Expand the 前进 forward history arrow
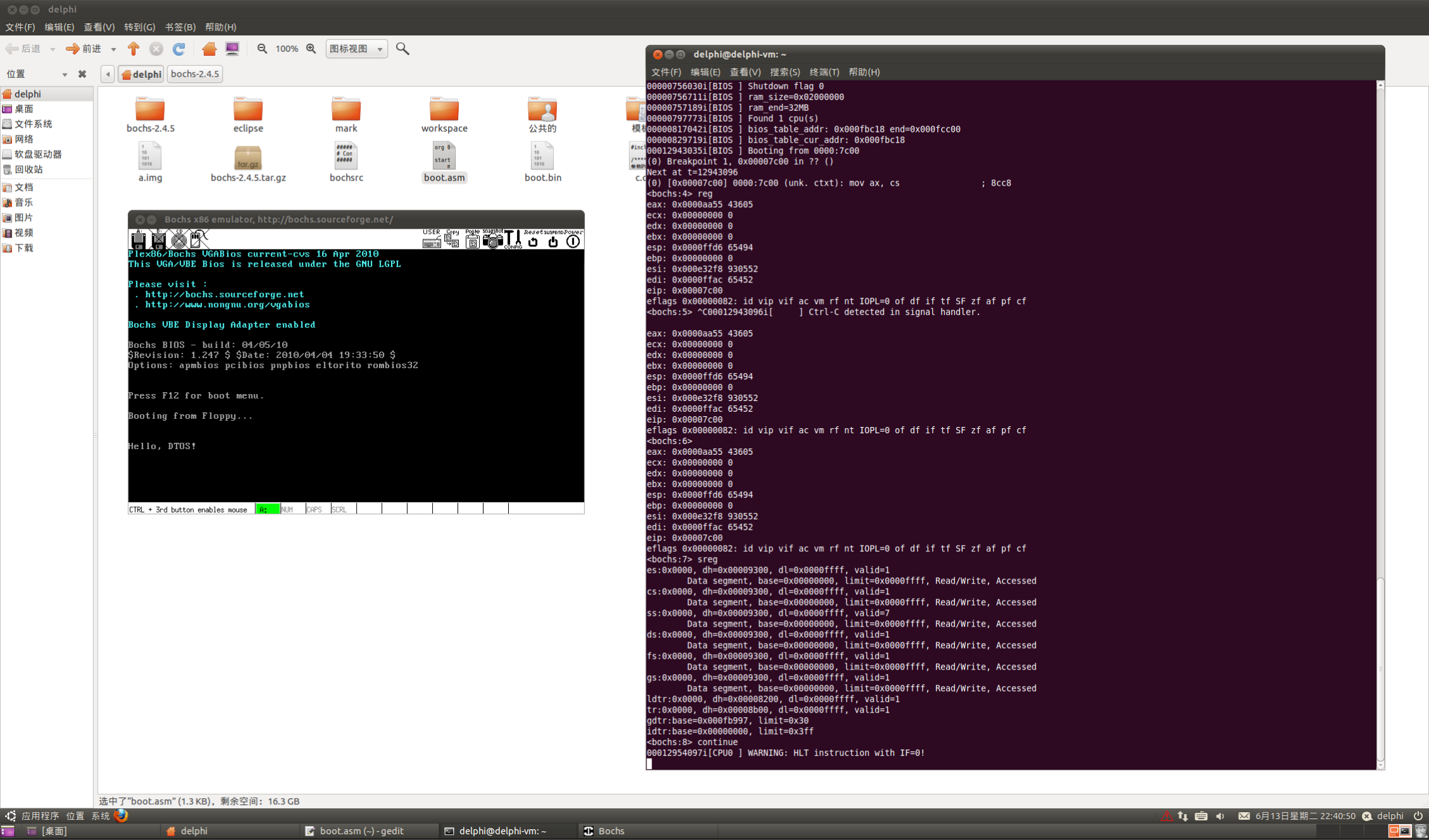The width and height of the screenshot is (1429, 840). pyautogui.click(x=113, y=49)
